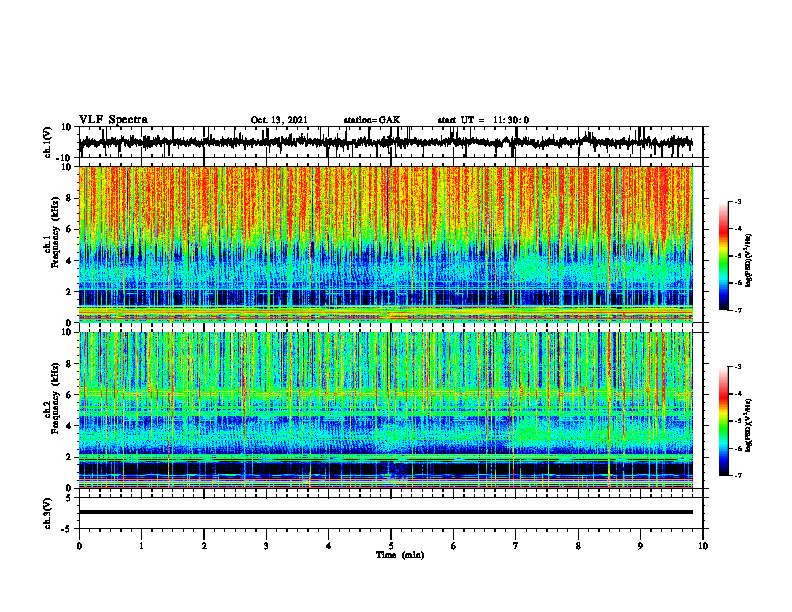The height and width of the screenshot is (612, 792).
Task: Click time axis tick label "3"
Action: [266, 546]
